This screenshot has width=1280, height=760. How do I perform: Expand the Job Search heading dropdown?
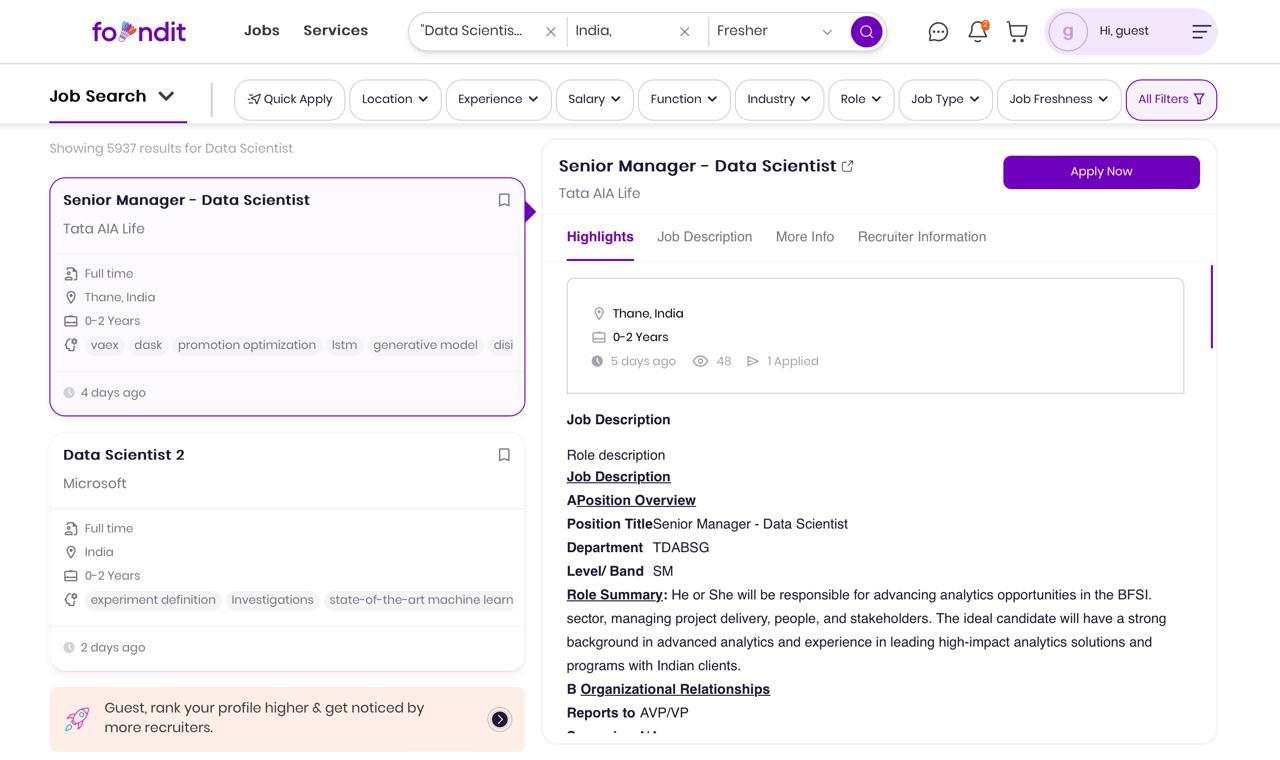tap(112, 96)
